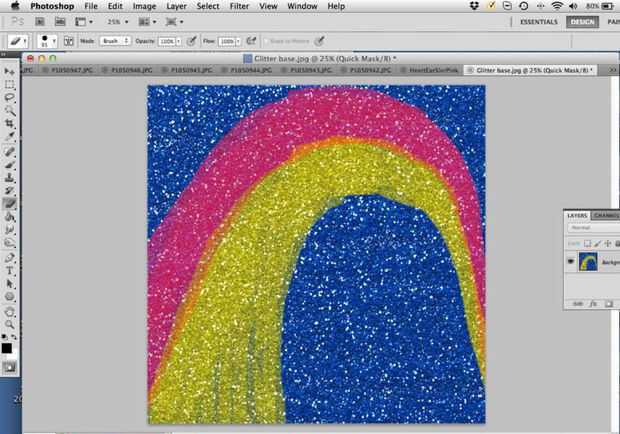
Task: Click the black foreground color swatch
Action: tap(7, 347)
